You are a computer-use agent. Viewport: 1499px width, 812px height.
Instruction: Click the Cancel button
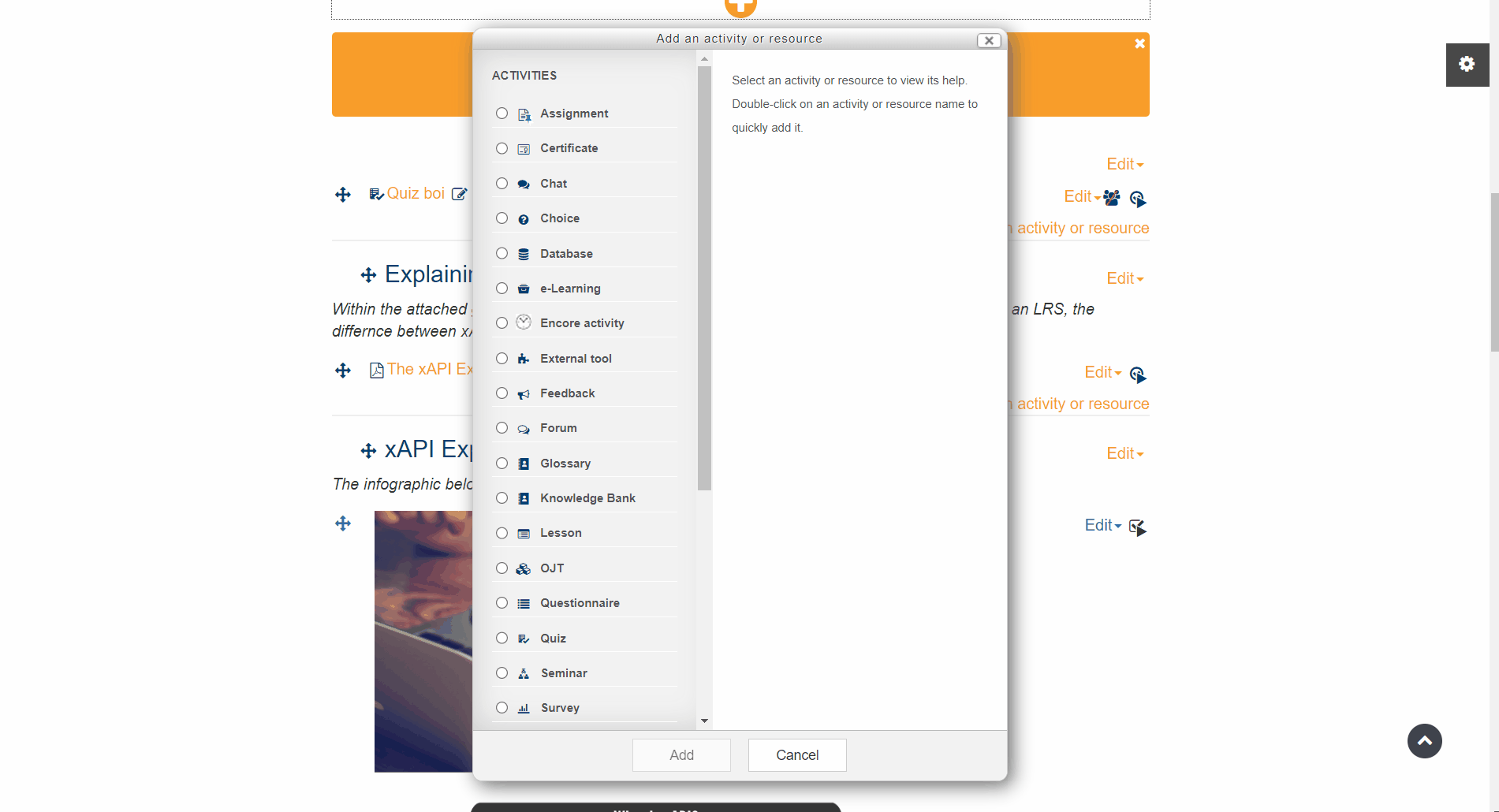click(x=796, y=754)
